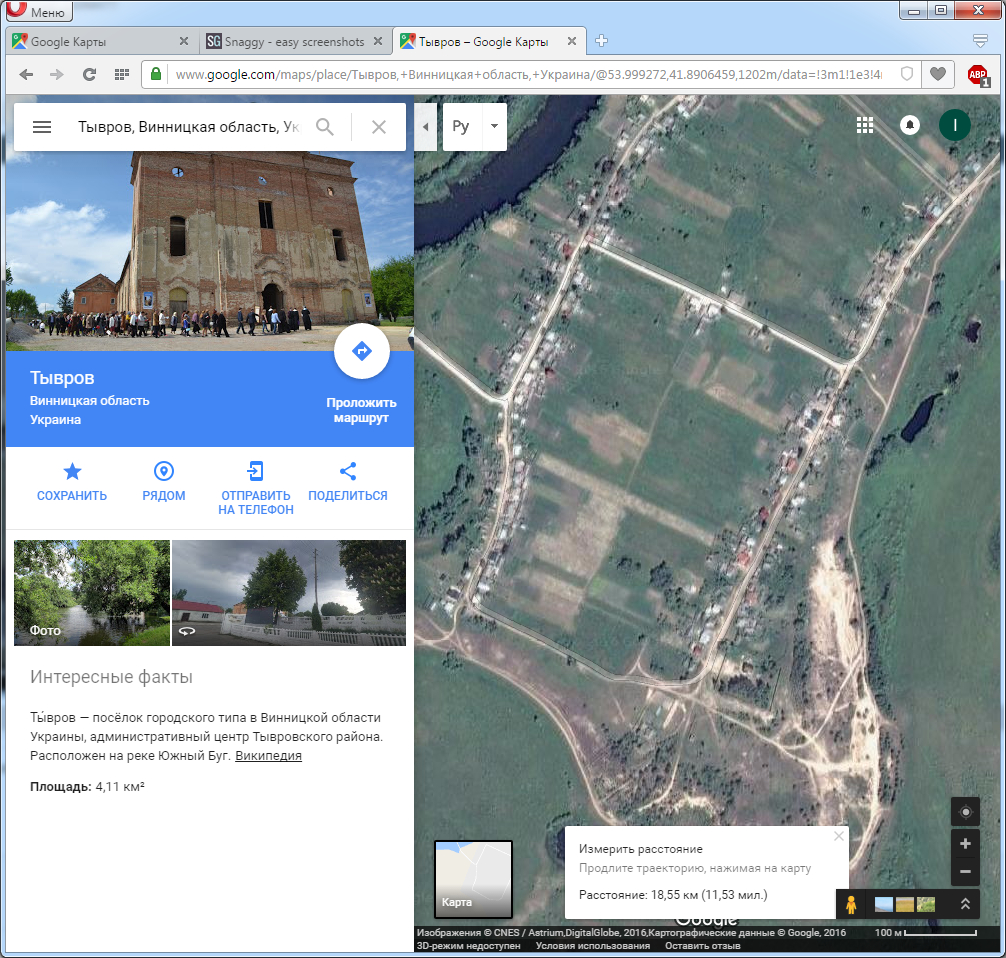The image size is (1006, 958).
Task: Click the Тывров search input field
Action: [189, 127]
